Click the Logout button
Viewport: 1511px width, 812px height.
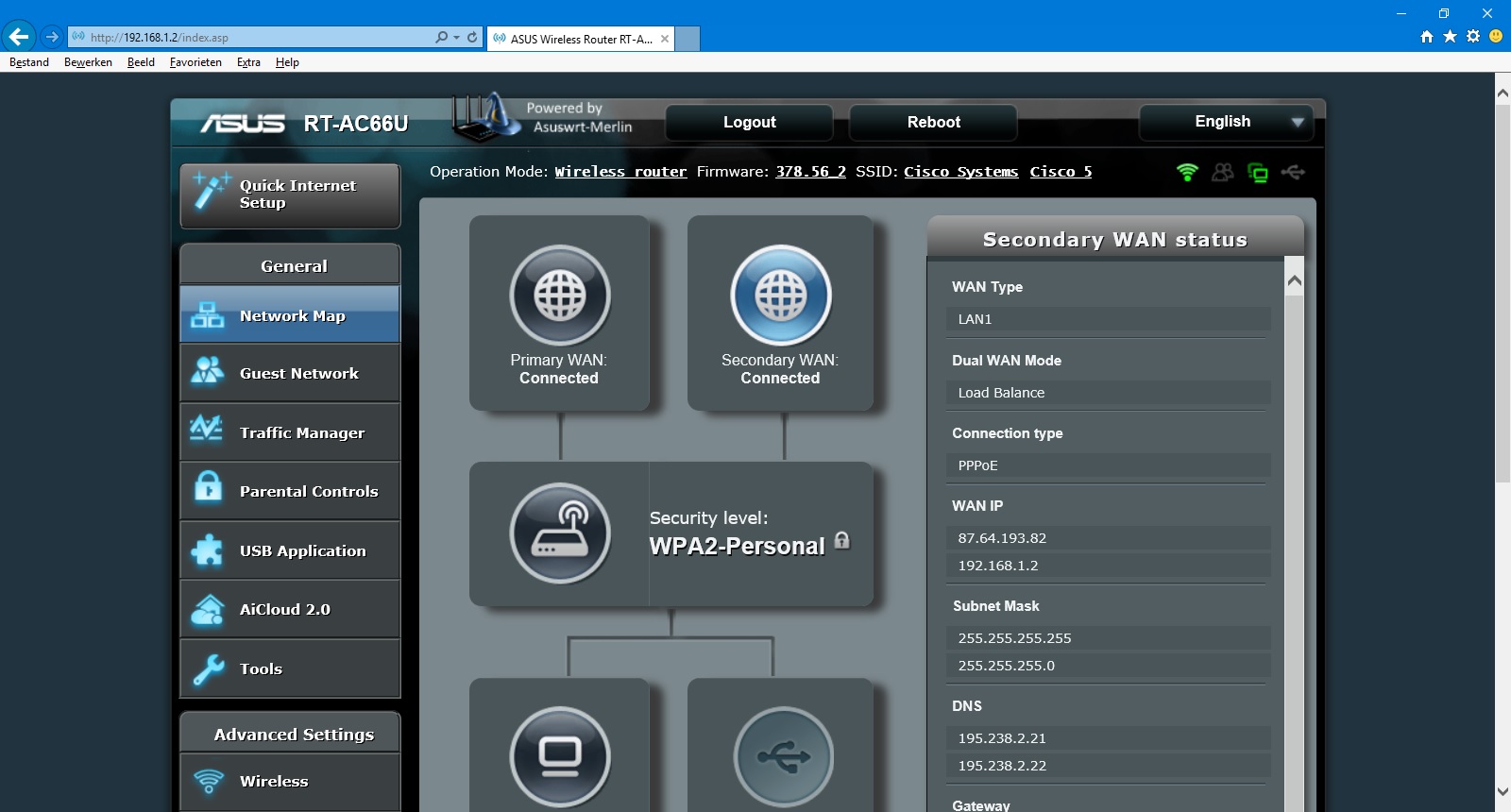pyautogui.click(x=749, y=122)
